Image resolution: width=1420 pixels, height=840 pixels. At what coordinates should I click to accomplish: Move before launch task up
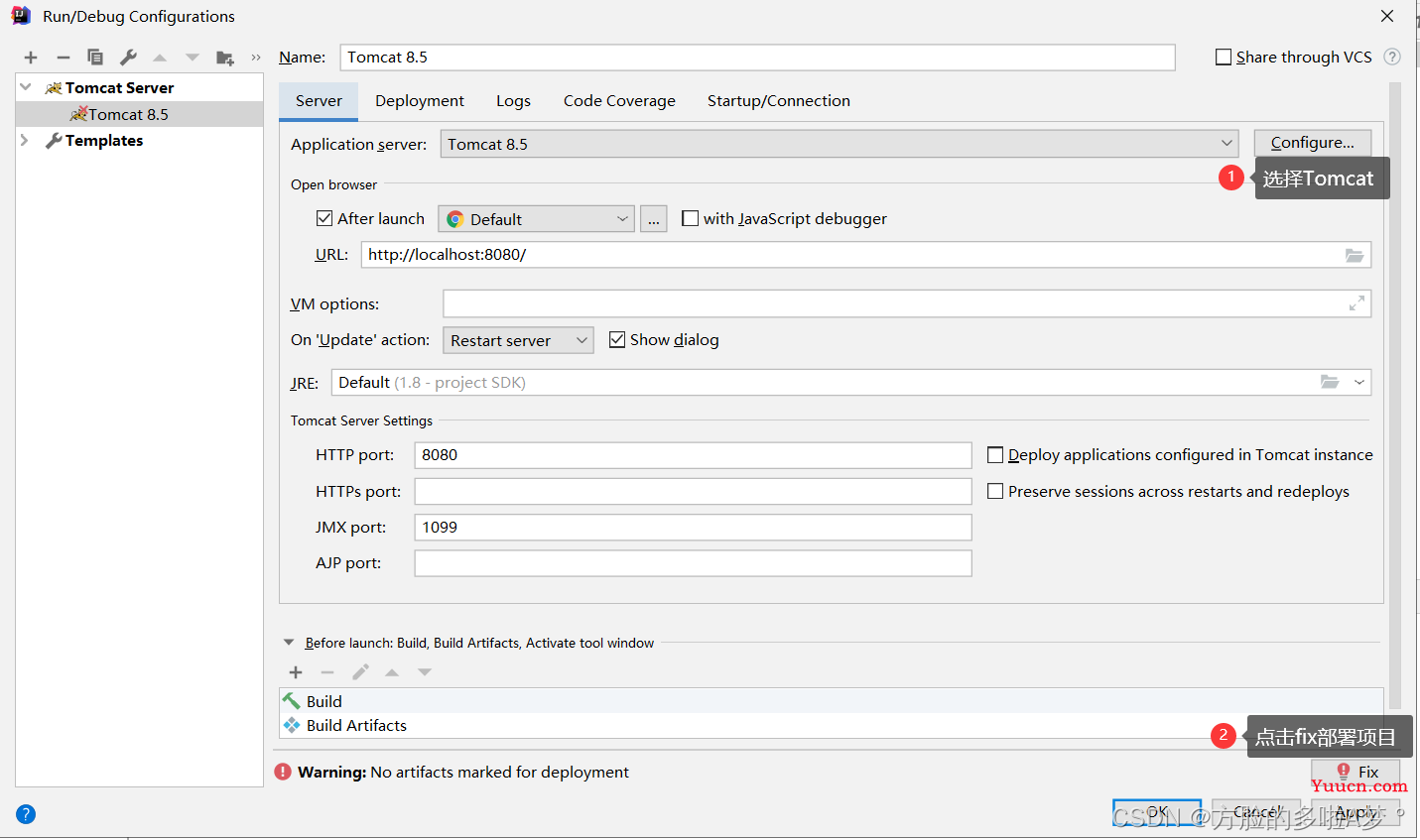392,672
